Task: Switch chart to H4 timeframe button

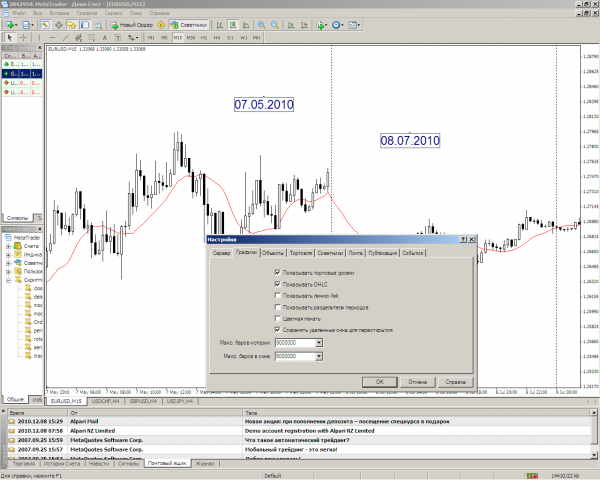Action: [x=217, y=38]
